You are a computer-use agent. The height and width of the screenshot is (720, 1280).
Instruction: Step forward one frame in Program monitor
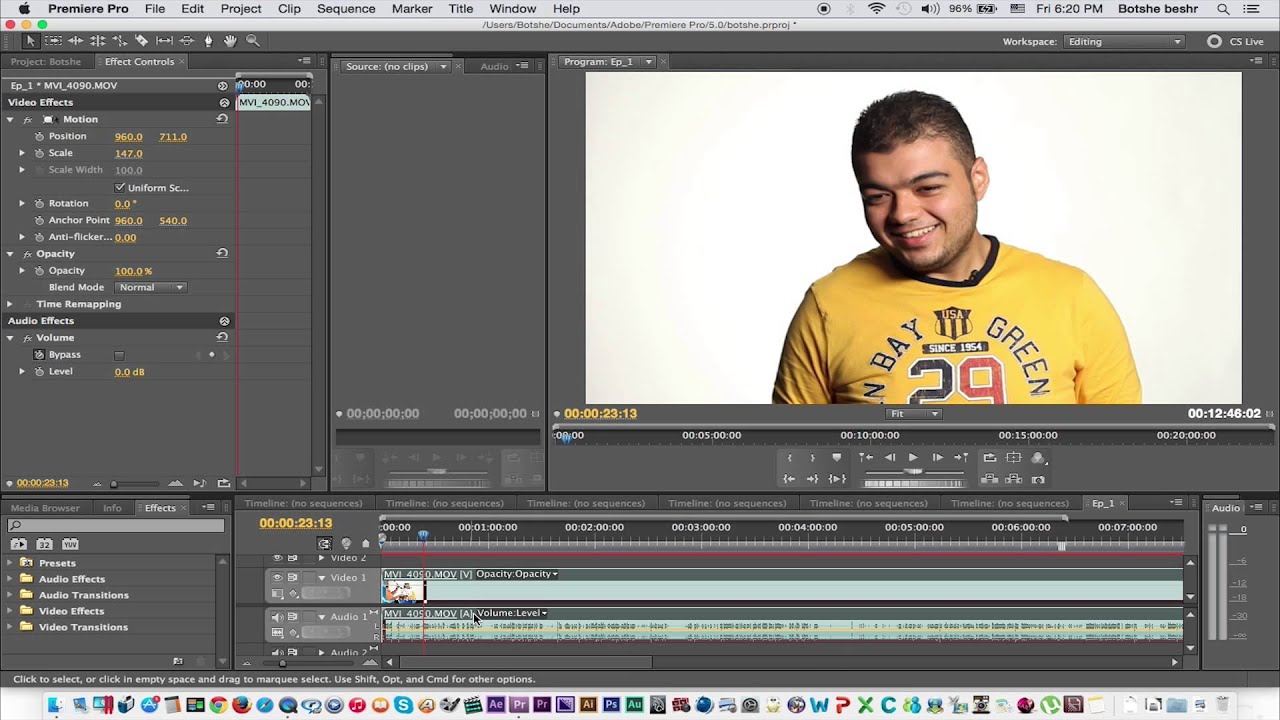pos(937,457)
